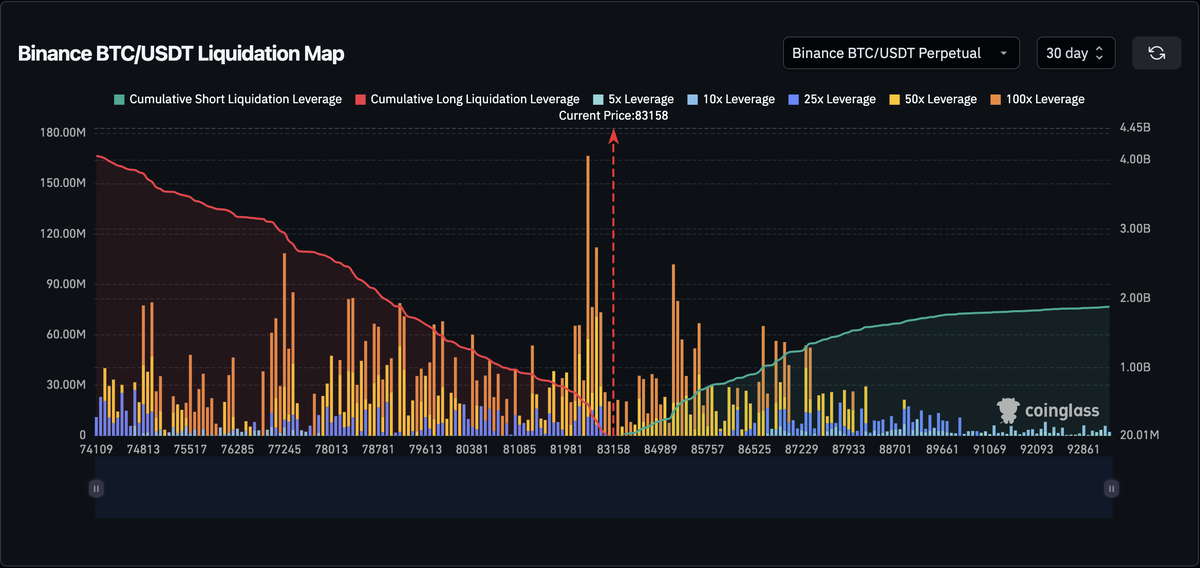1200x568 pixels.
Task: Click the right axis value 4.45B
Action: coord(1136,128)
